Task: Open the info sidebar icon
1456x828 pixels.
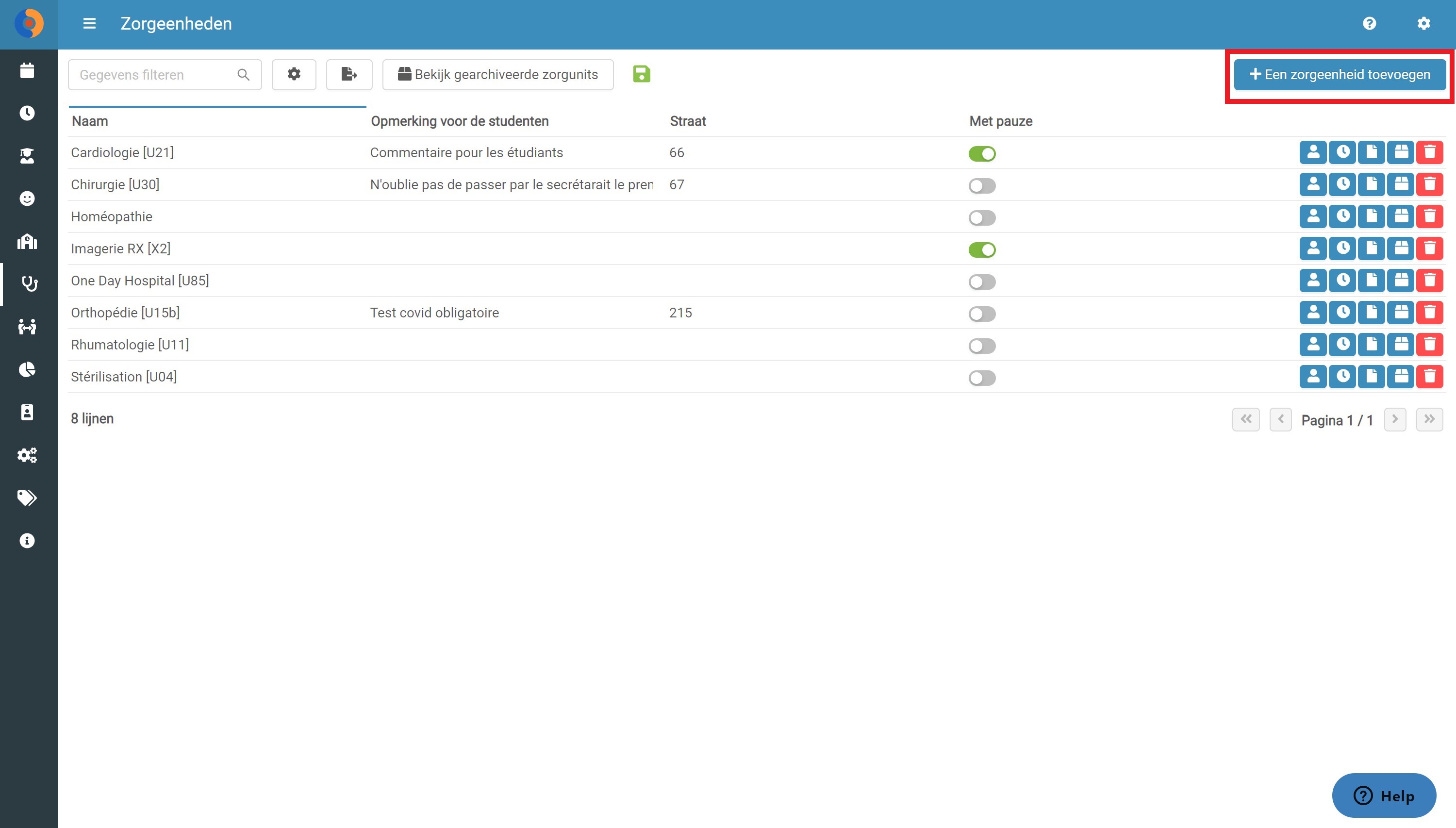Action: [x=27, y=540]
